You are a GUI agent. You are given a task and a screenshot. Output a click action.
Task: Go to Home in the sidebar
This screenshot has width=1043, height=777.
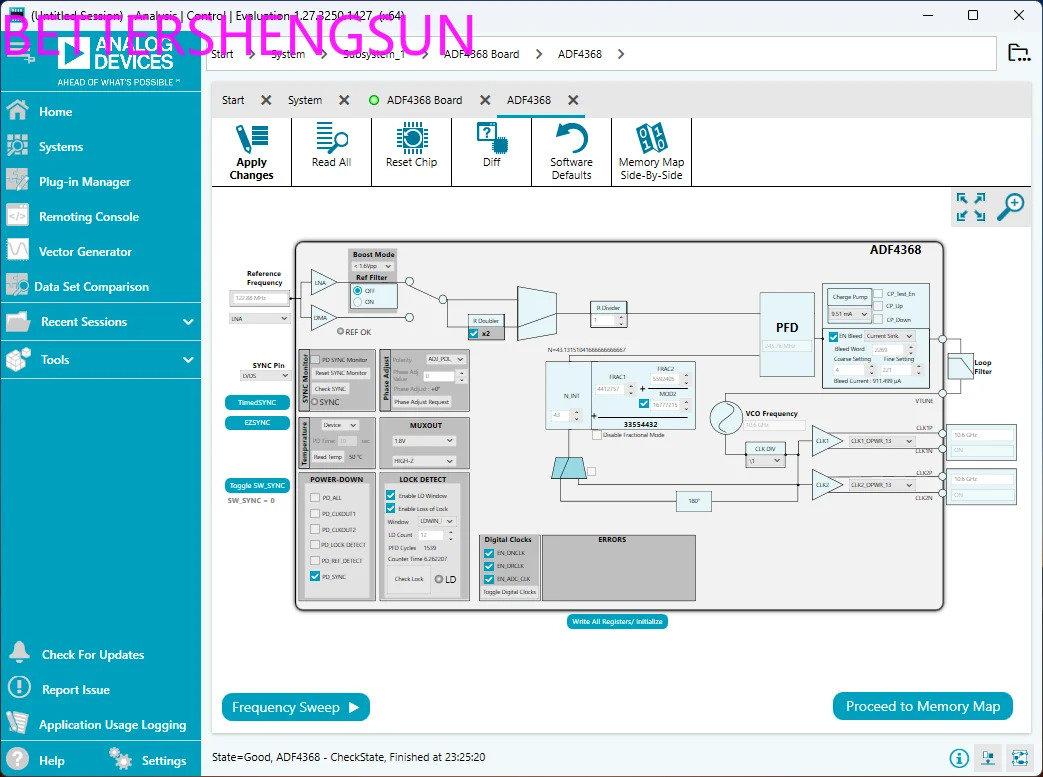point(55,112)
